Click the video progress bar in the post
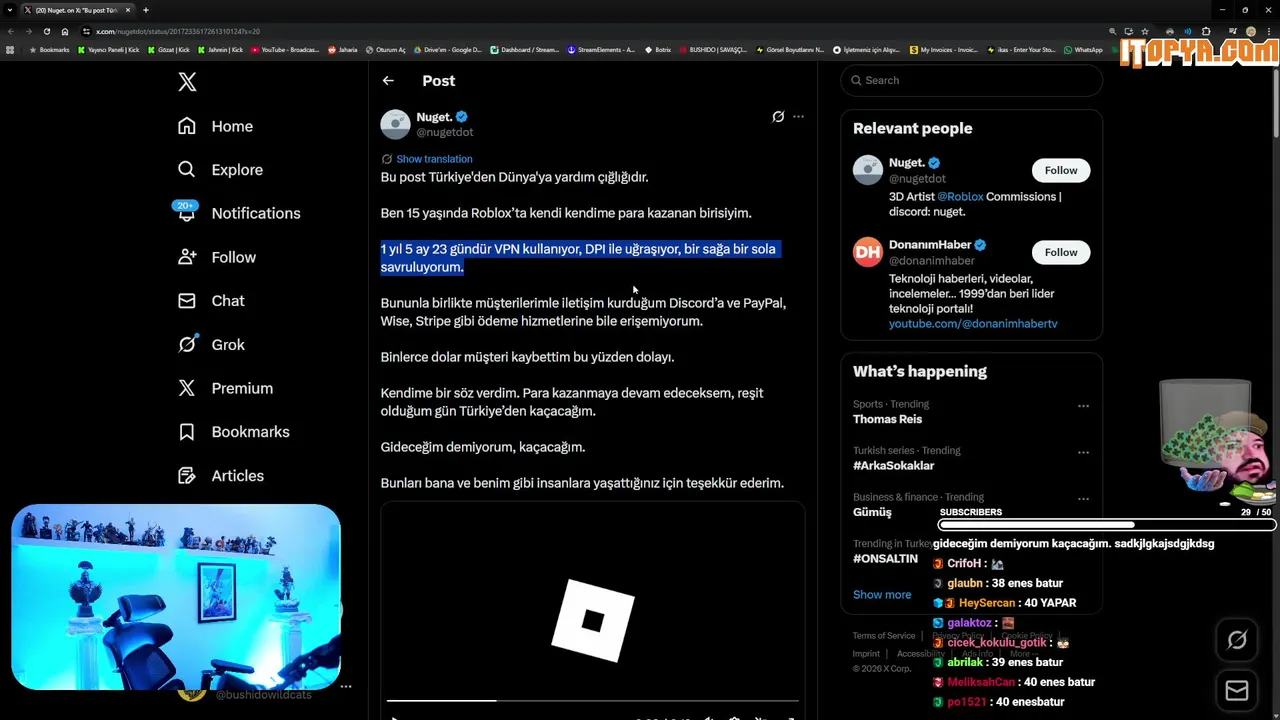 coord(592,700)
